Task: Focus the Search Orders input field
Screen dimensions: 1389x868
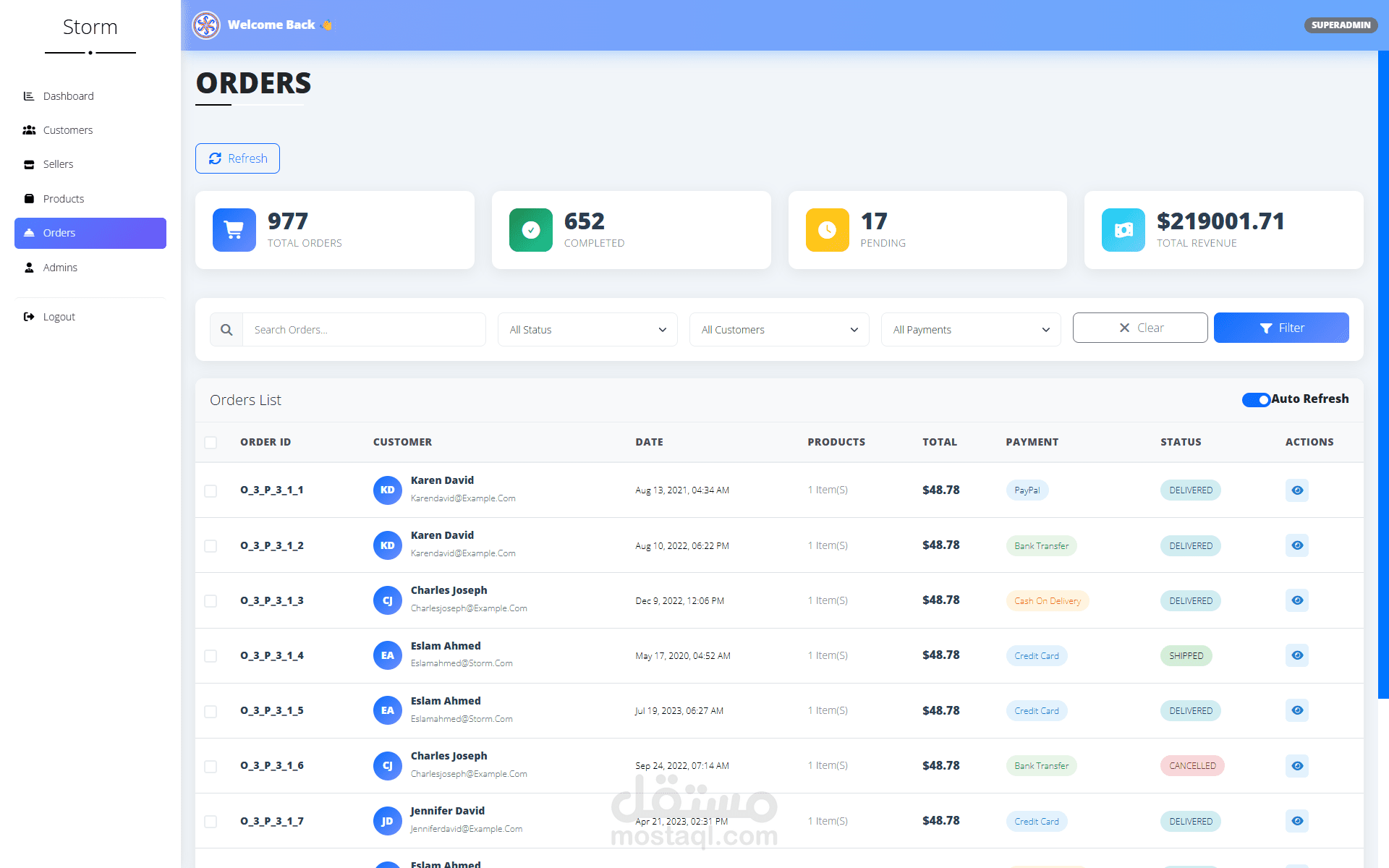Action: coord(364,330)
